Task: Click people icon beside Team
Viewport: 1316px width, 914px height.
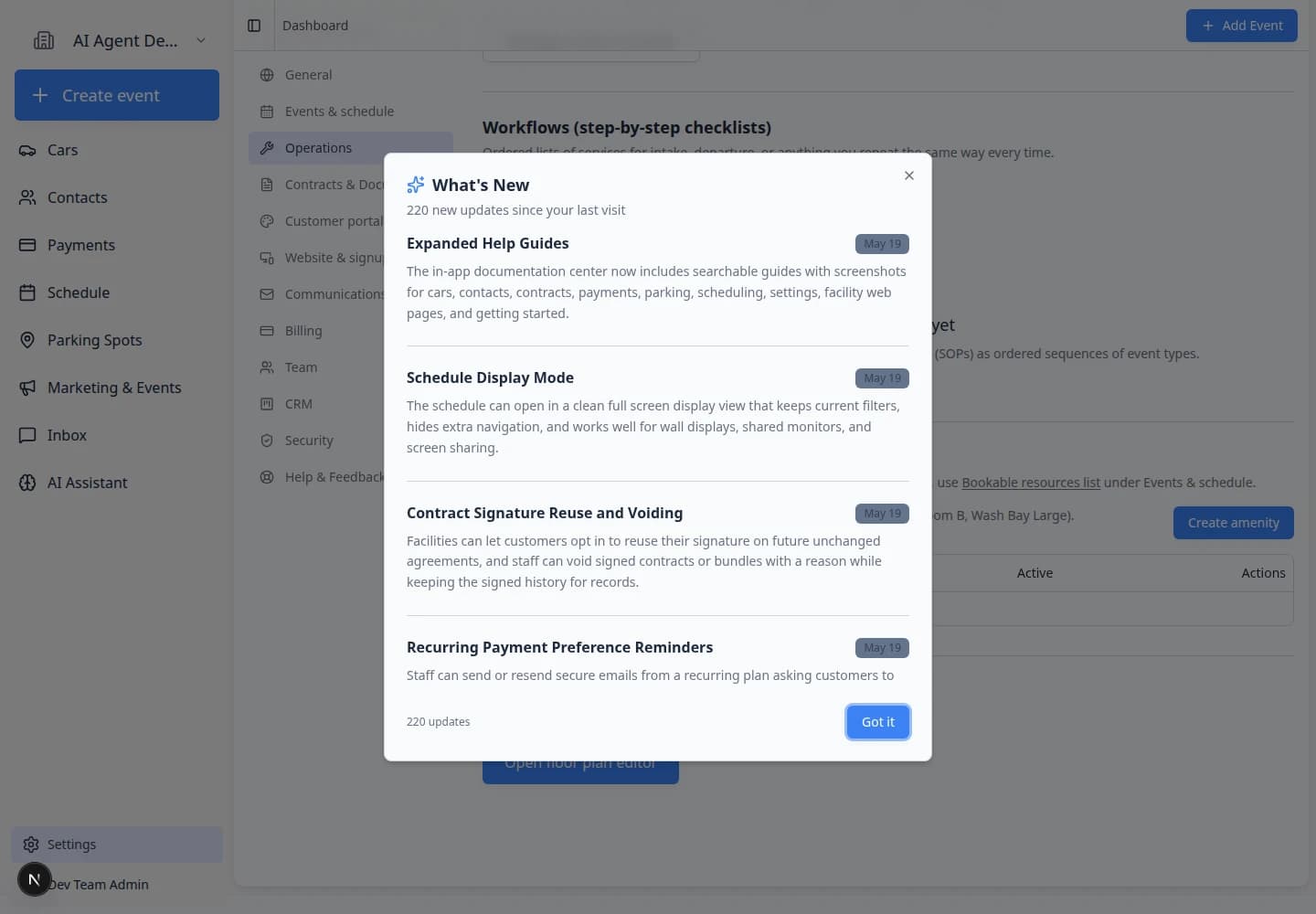Action: click(267, 367)
